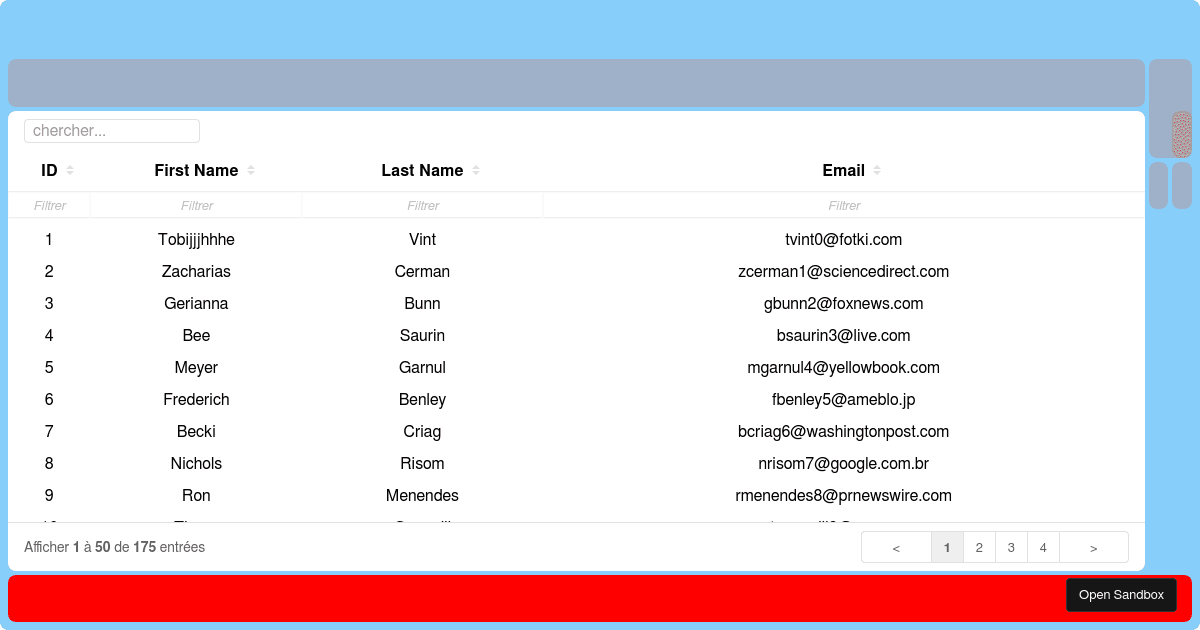Toggle First Name sorting state

click(x=249, y=170)
